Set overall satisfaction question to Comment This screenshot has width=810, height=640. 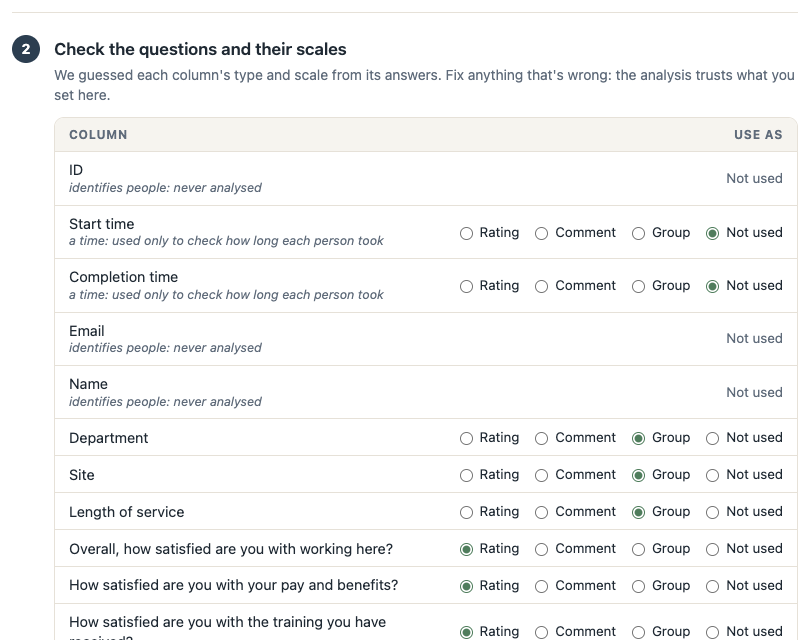(x=541, y=550)
